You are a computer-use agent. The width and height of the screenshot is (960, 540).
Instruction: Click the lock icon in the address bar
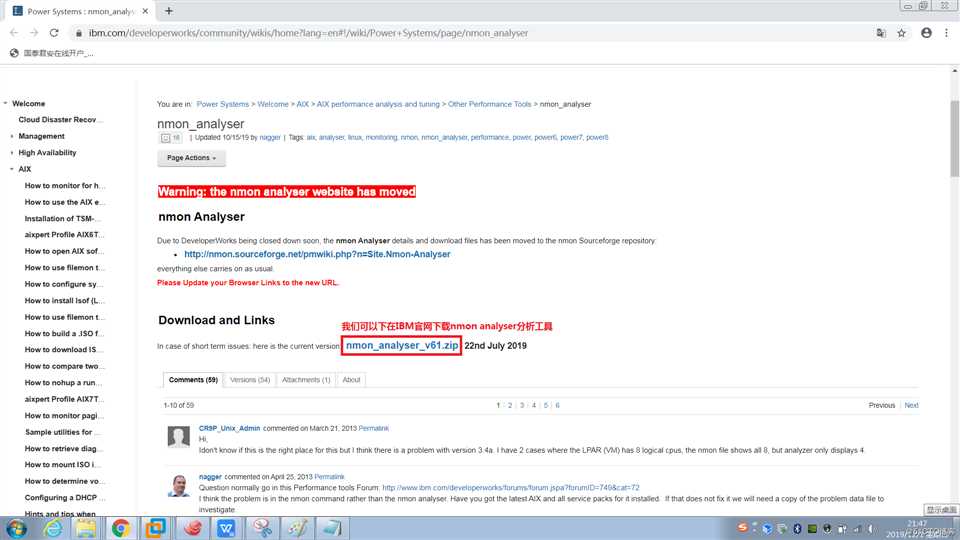[78, 33]
